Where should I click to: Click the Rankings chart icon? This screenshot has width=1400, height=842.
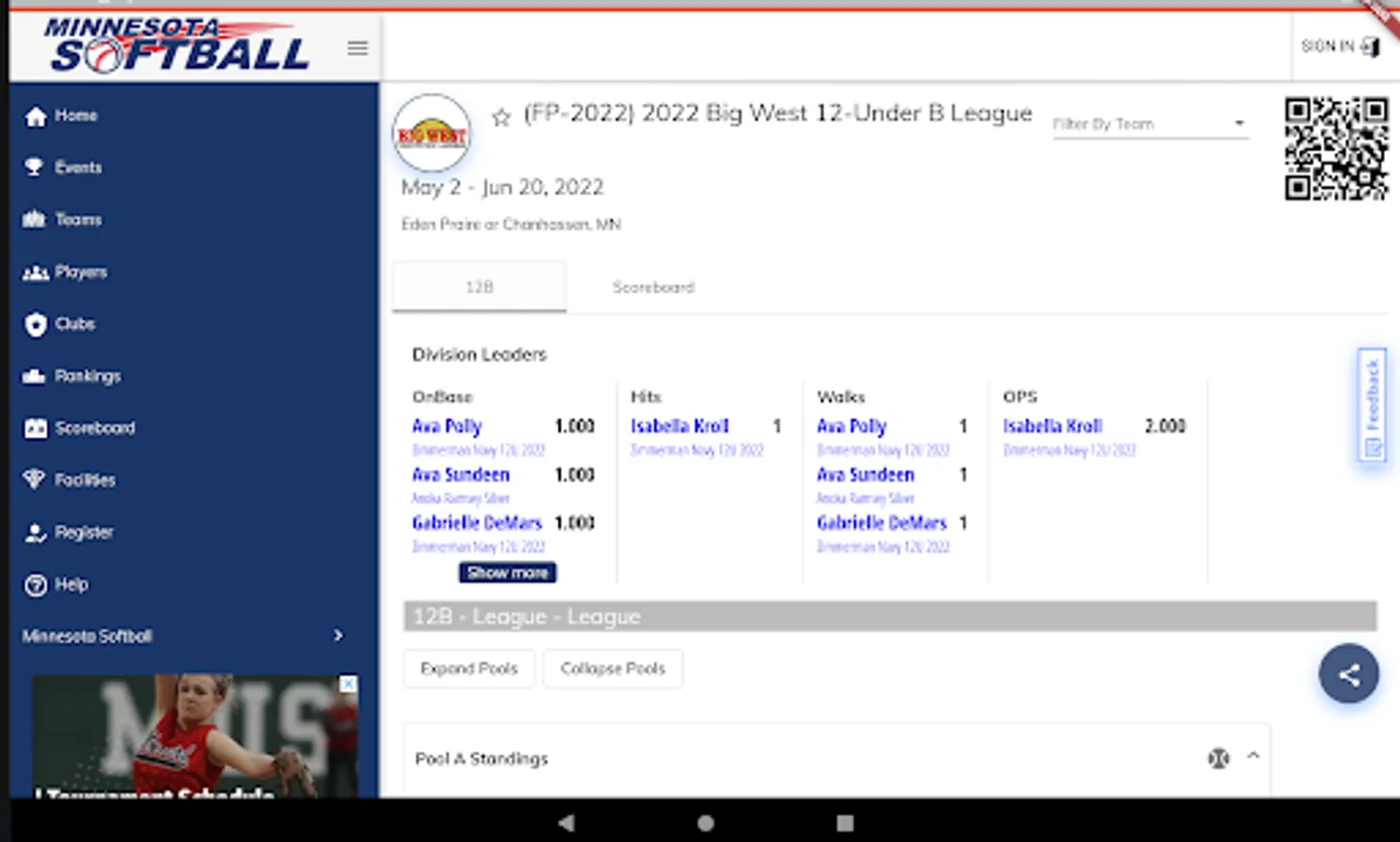click(x=35, y=376)
